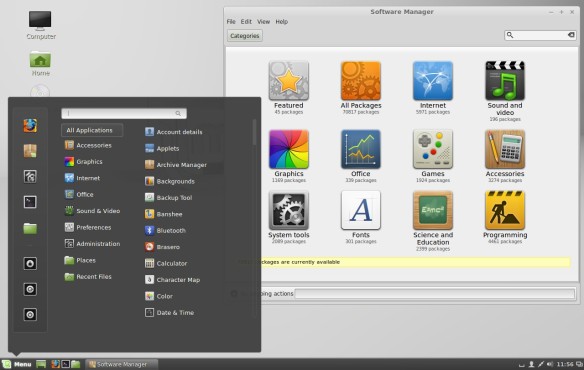Select Recent Files menu category
The height and width of the screenshot is (370, 584).
pyautogui.click(x=88, y=276)
